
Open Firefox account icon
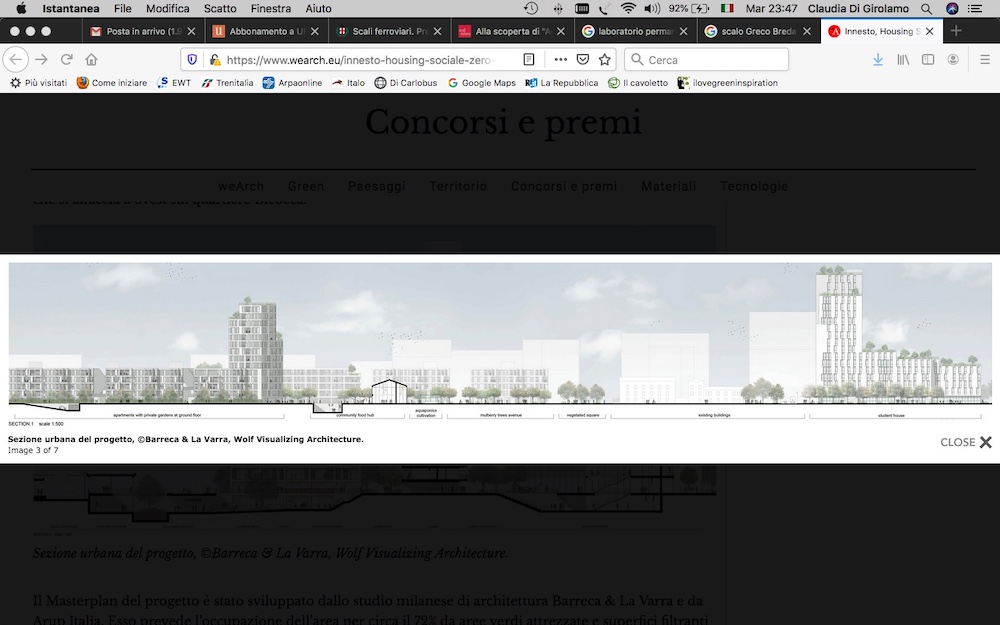point(953,59)
